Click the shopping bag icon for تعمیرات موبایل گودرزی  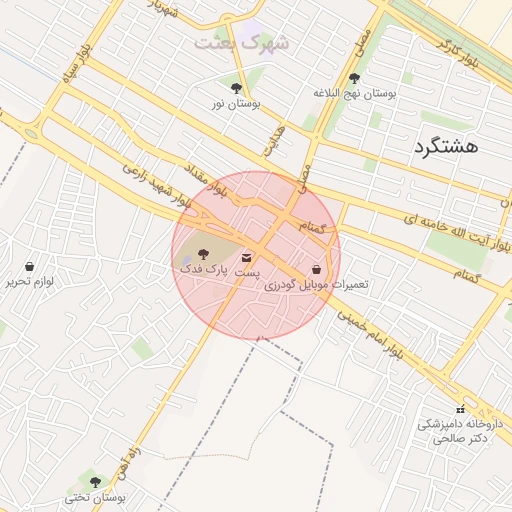coord(316,269)
